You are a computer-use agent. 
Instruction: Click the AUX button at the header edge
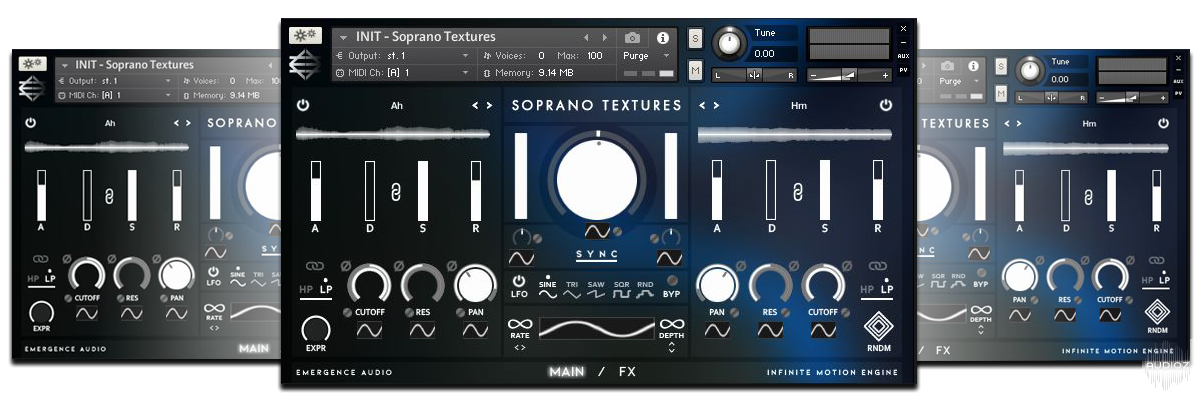903,56
